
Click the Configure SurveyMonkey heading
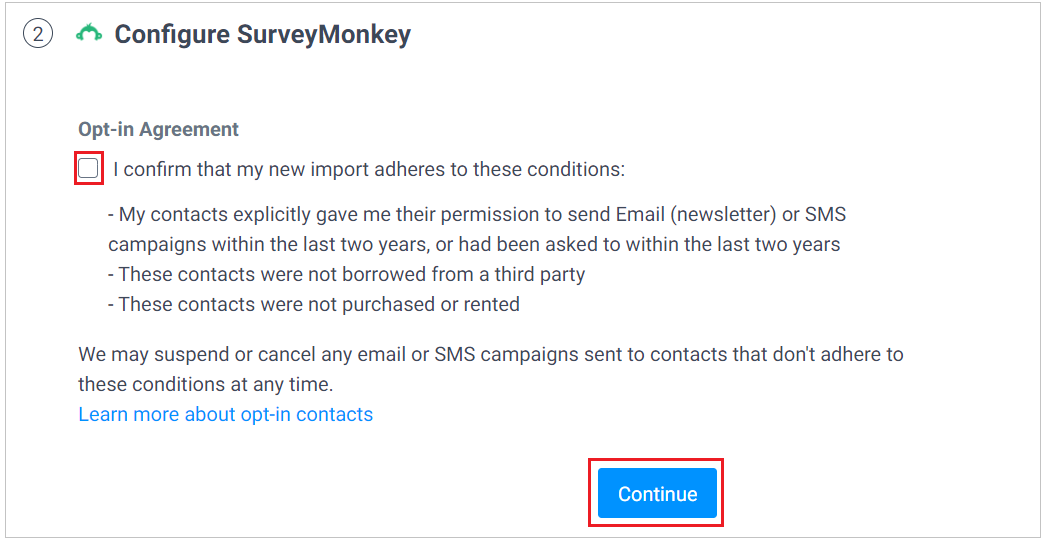[x=262, y=34]
